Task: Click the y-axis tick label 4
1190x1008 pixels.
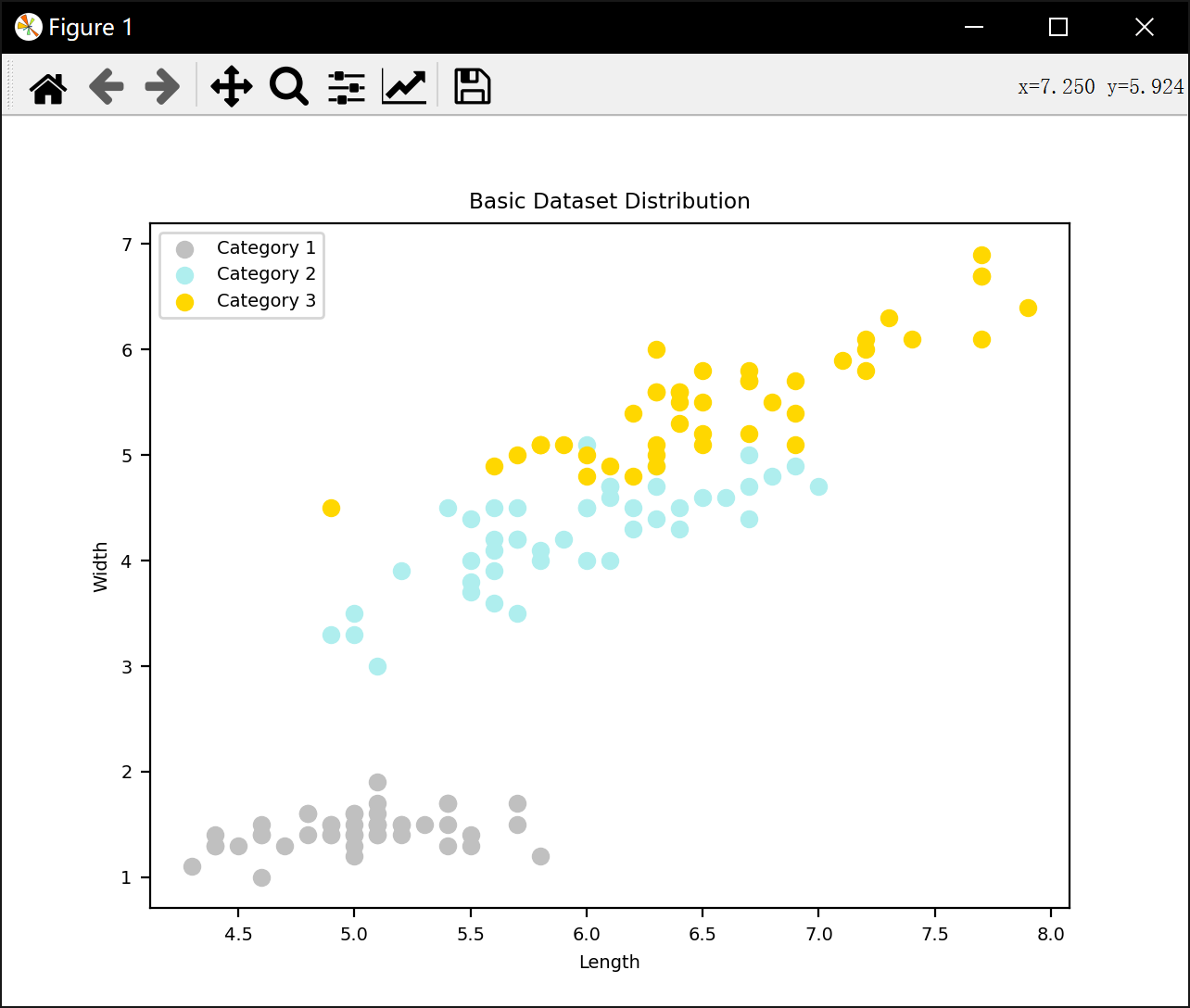Action: tap(127, 561)
